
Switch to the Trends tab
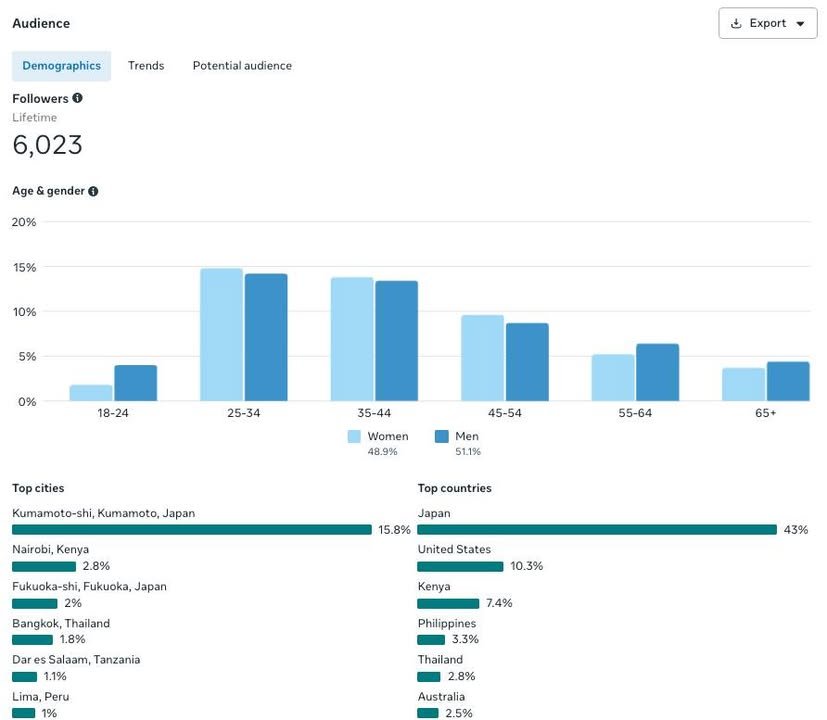[146, 66]
